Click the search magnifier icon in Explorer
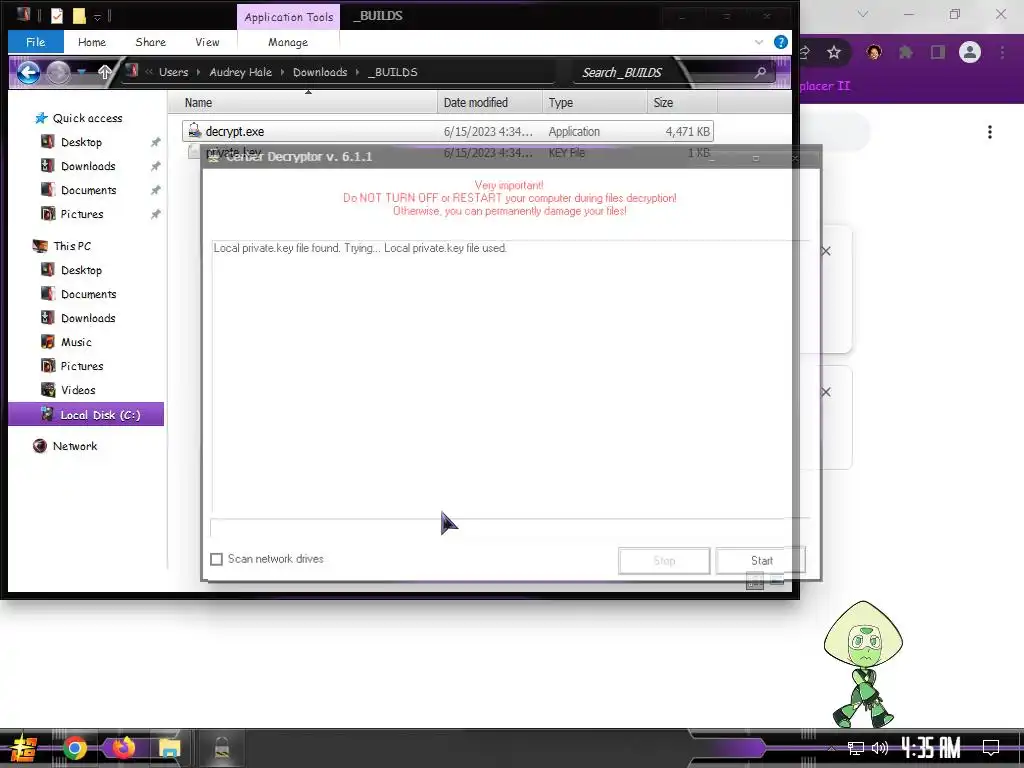The image size is (1024, 768). tap(760, 72)
